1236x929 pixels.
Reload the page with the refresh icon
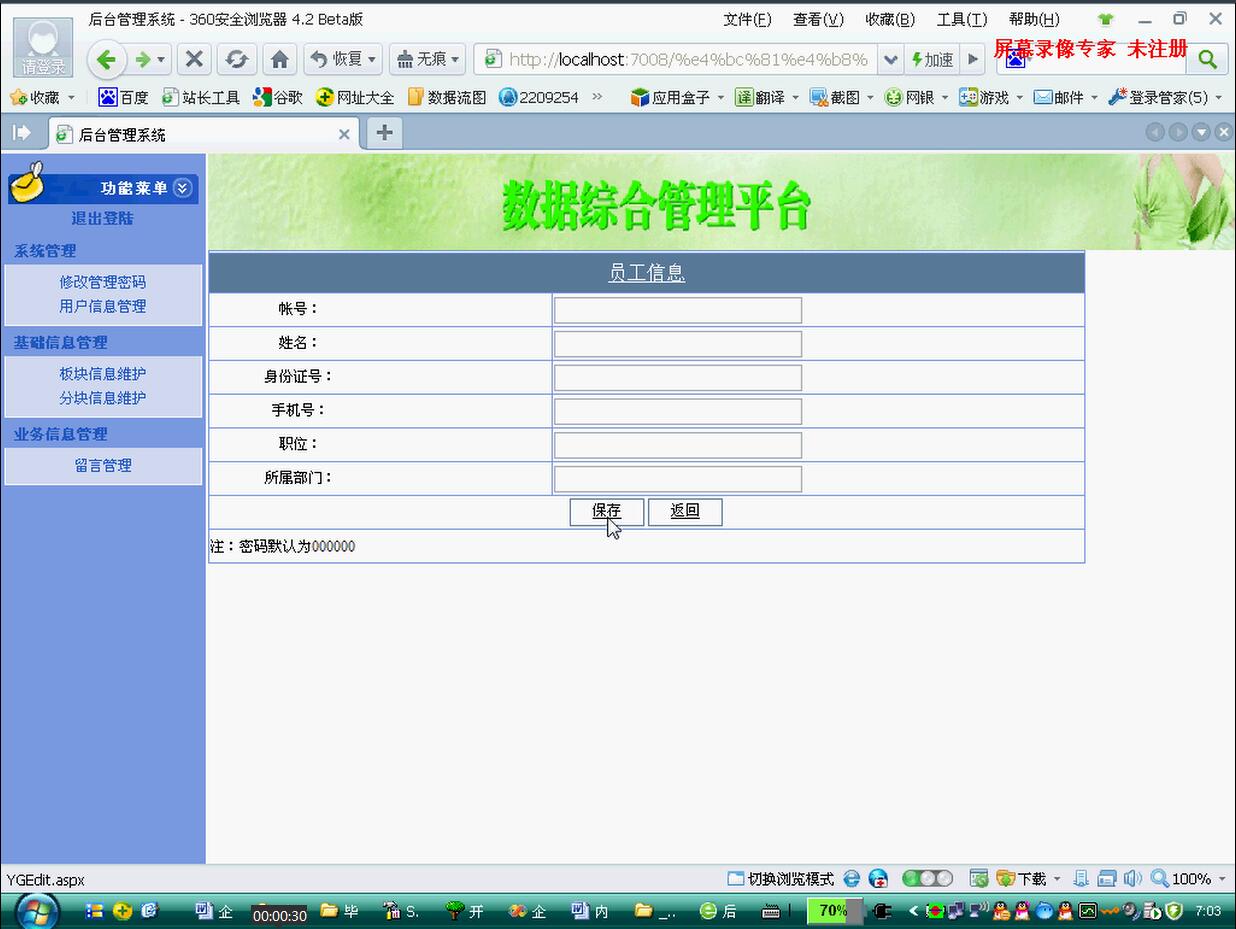[236, 60]
